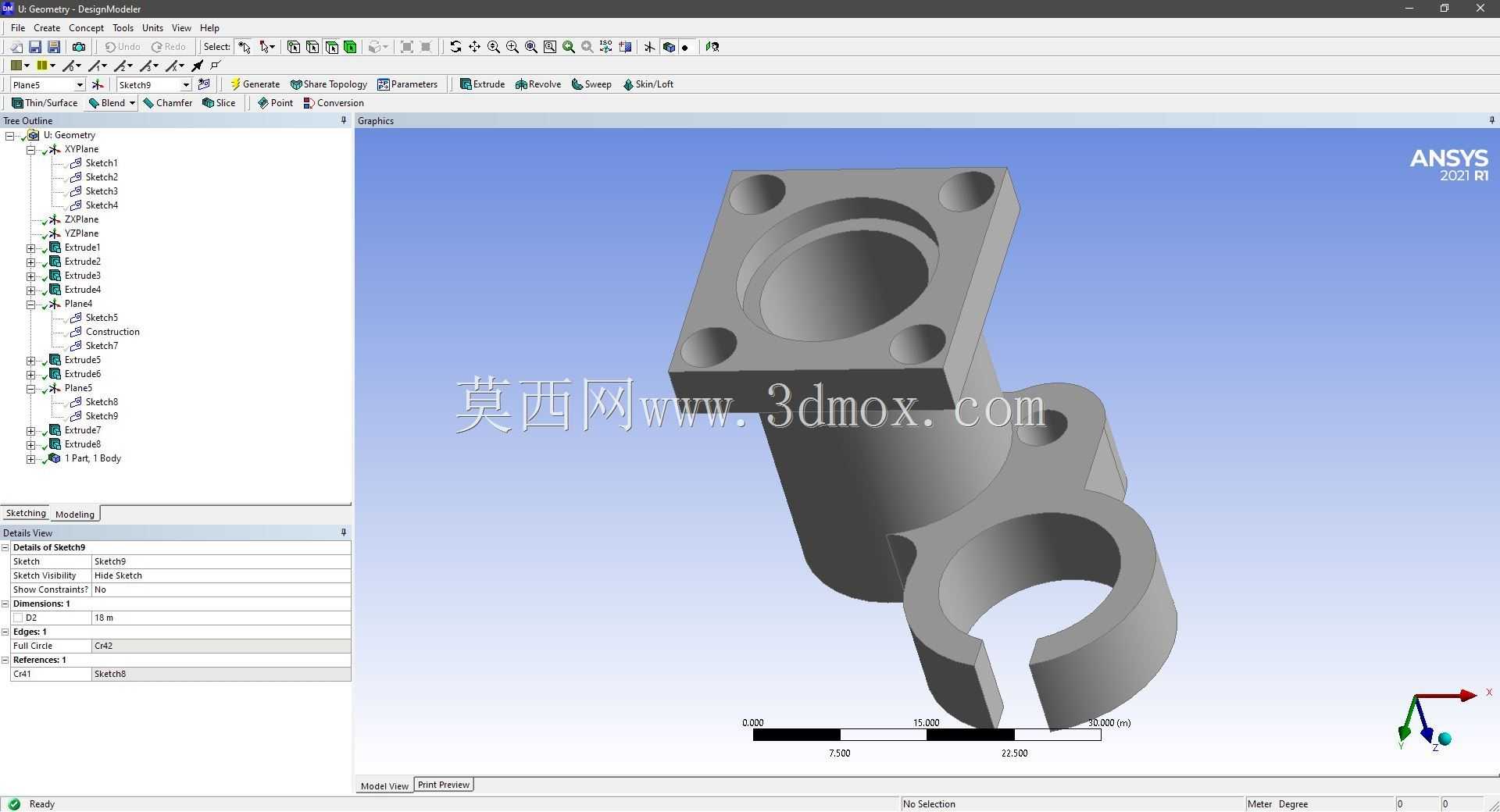This screenshot has width=1500, height=812.
Task: Open the face coloring swatch dropdown
Action: pos(20,66)
